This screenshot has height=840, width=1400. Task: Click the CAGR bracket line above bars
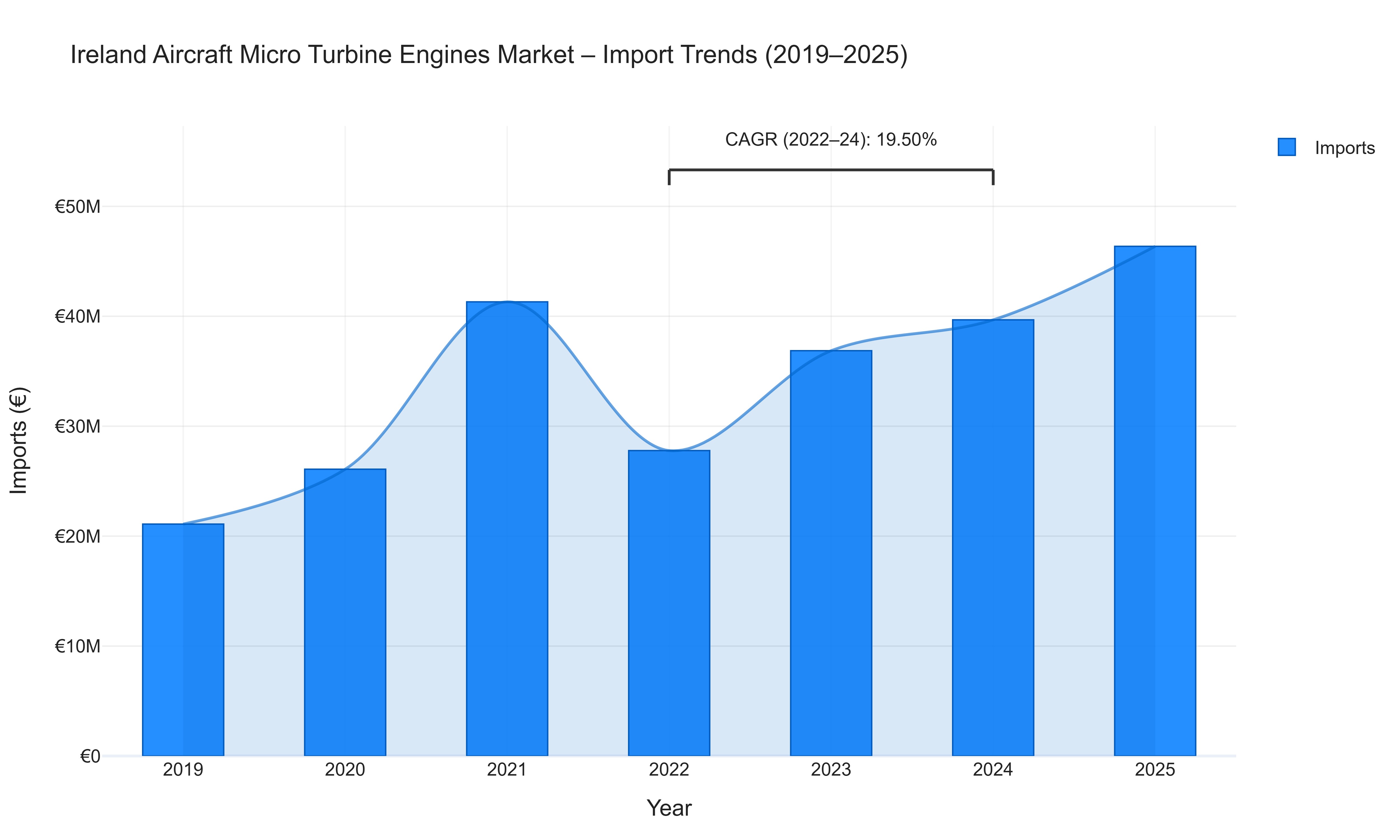pyautogui.click(x=831, y=169)
